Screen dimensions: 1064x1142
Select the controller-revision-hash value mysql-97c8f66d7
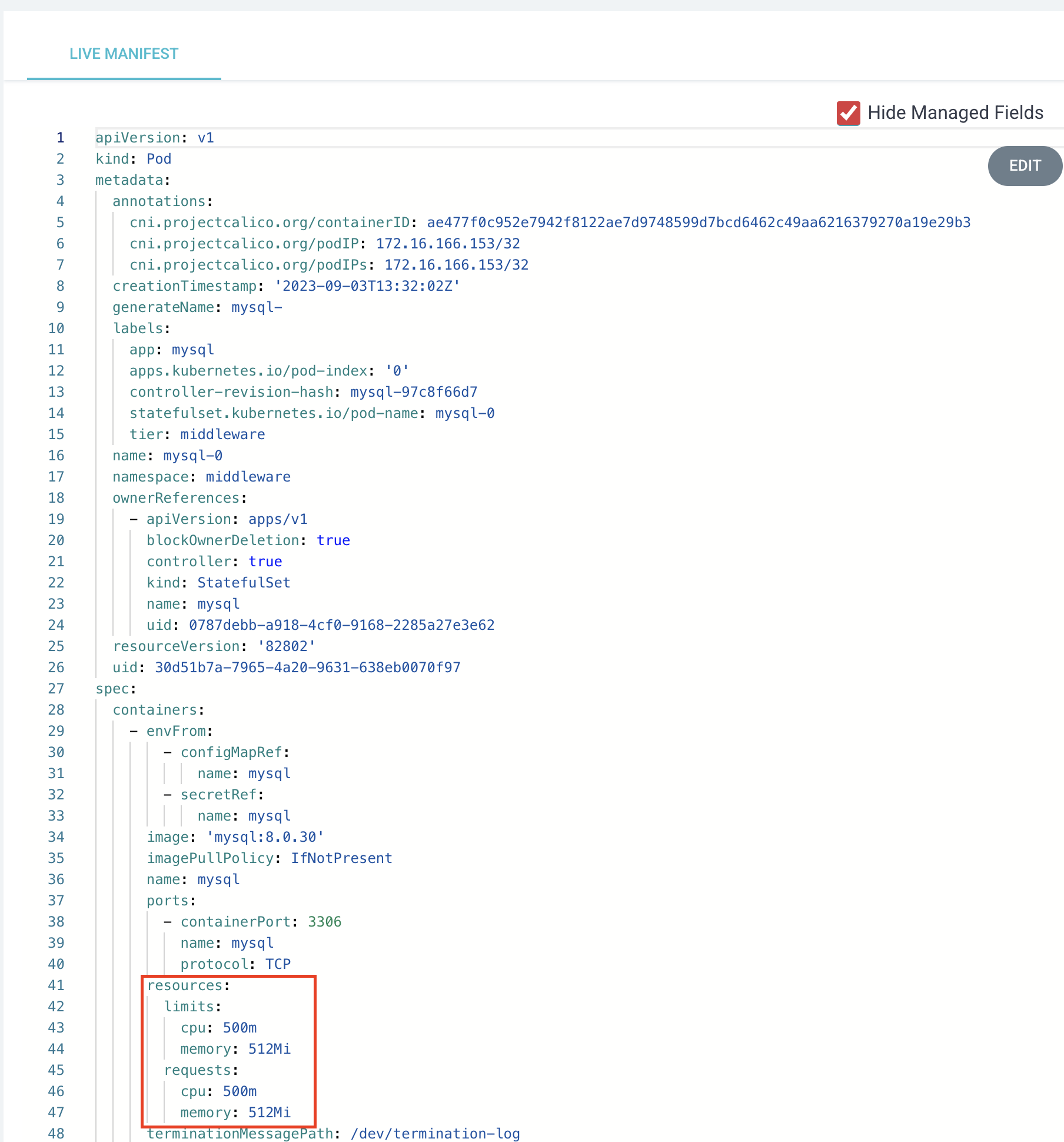414,392
